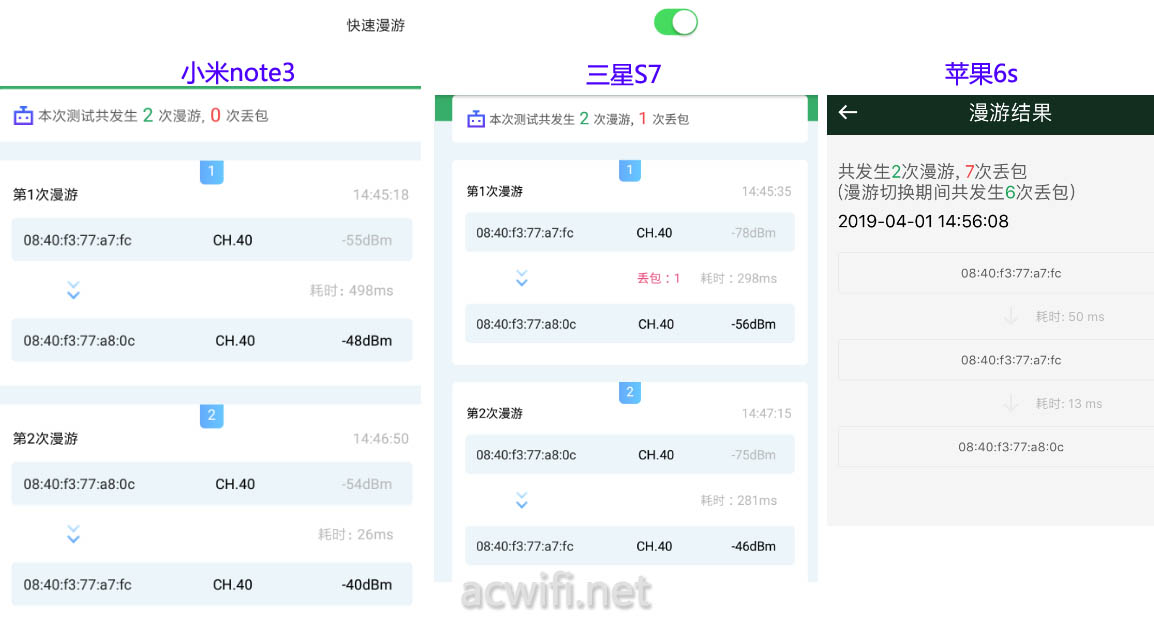
Task: Click the first 08:40:f3:77:a7:fc row in 苹果6s panel
Action: [x=996, y=273]
